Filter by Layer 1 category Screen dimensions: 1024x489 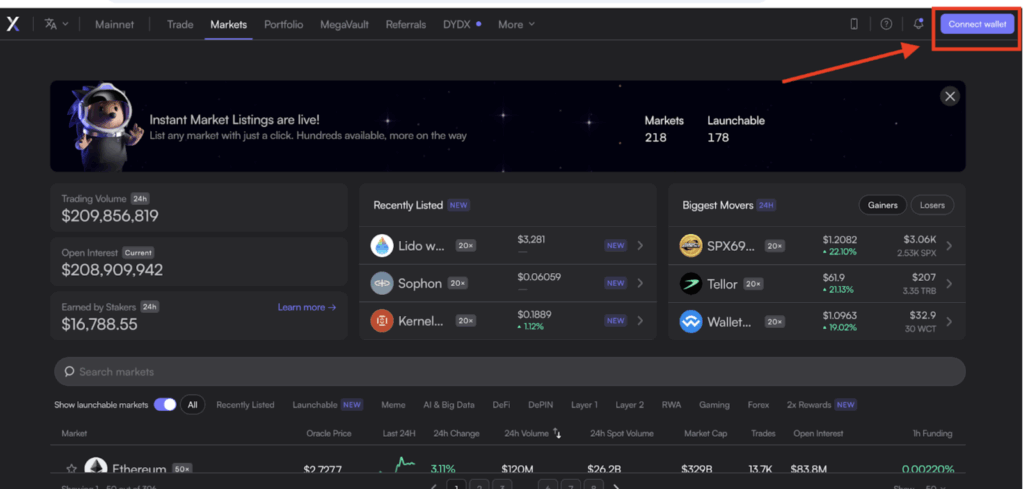pos(584,405)
